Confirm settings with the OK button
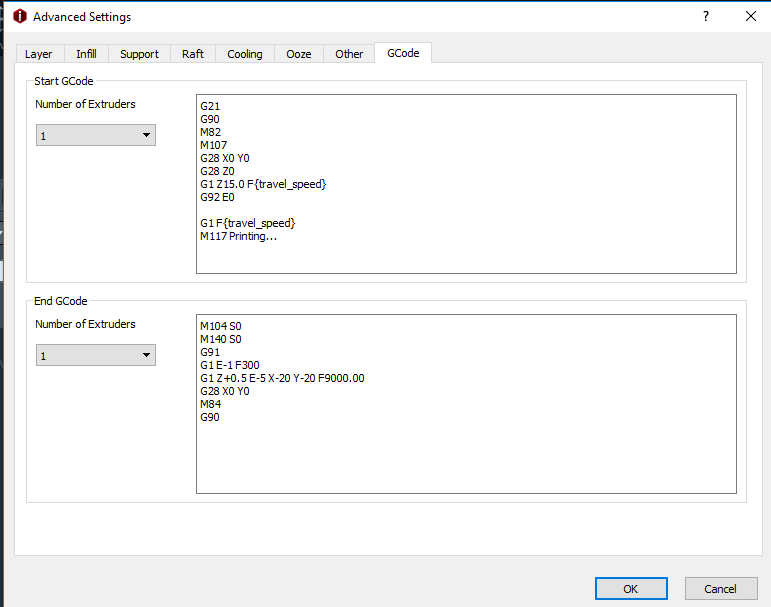 631,589
